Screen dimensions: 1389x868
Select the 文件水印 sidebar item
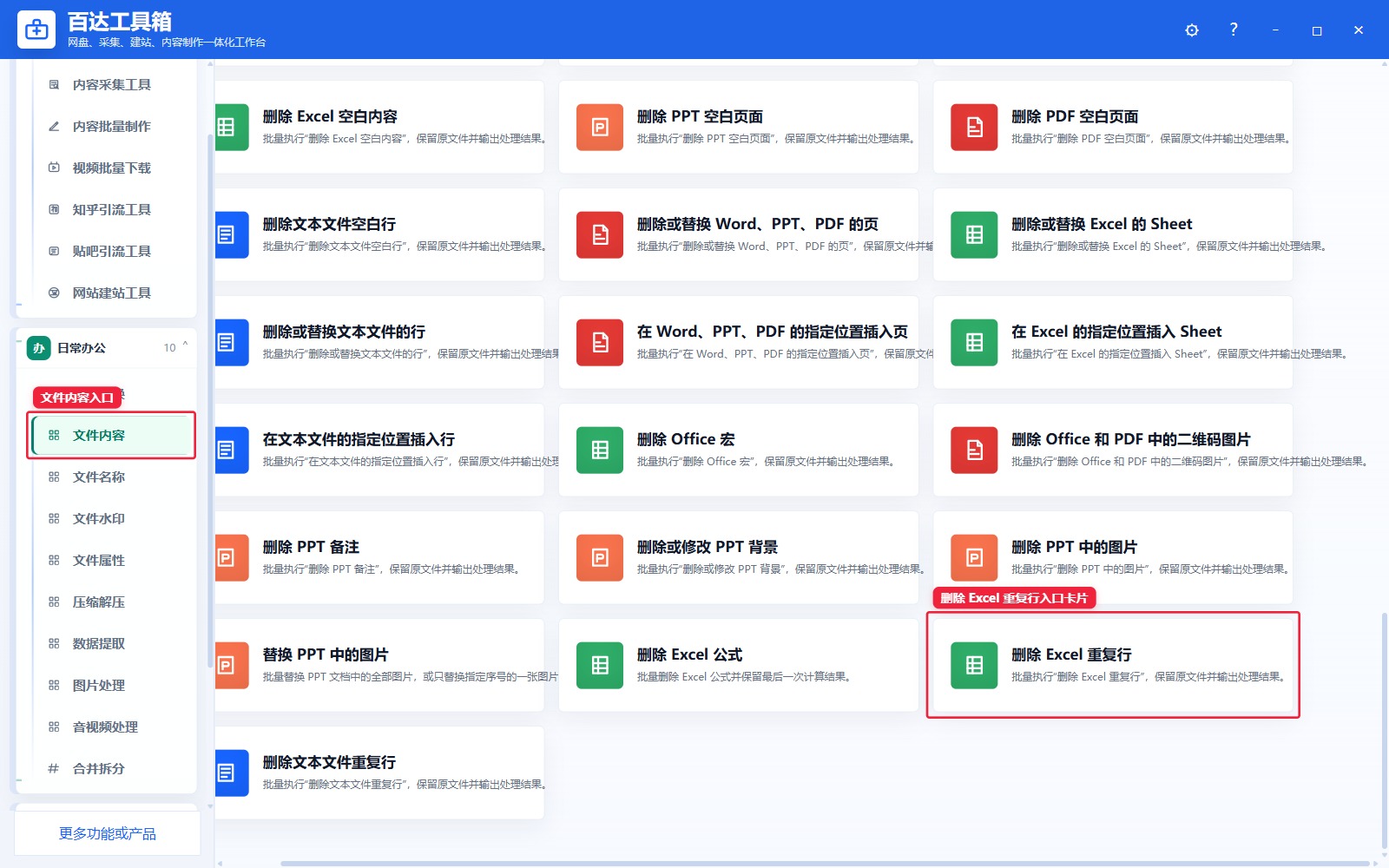click(111, 518)
